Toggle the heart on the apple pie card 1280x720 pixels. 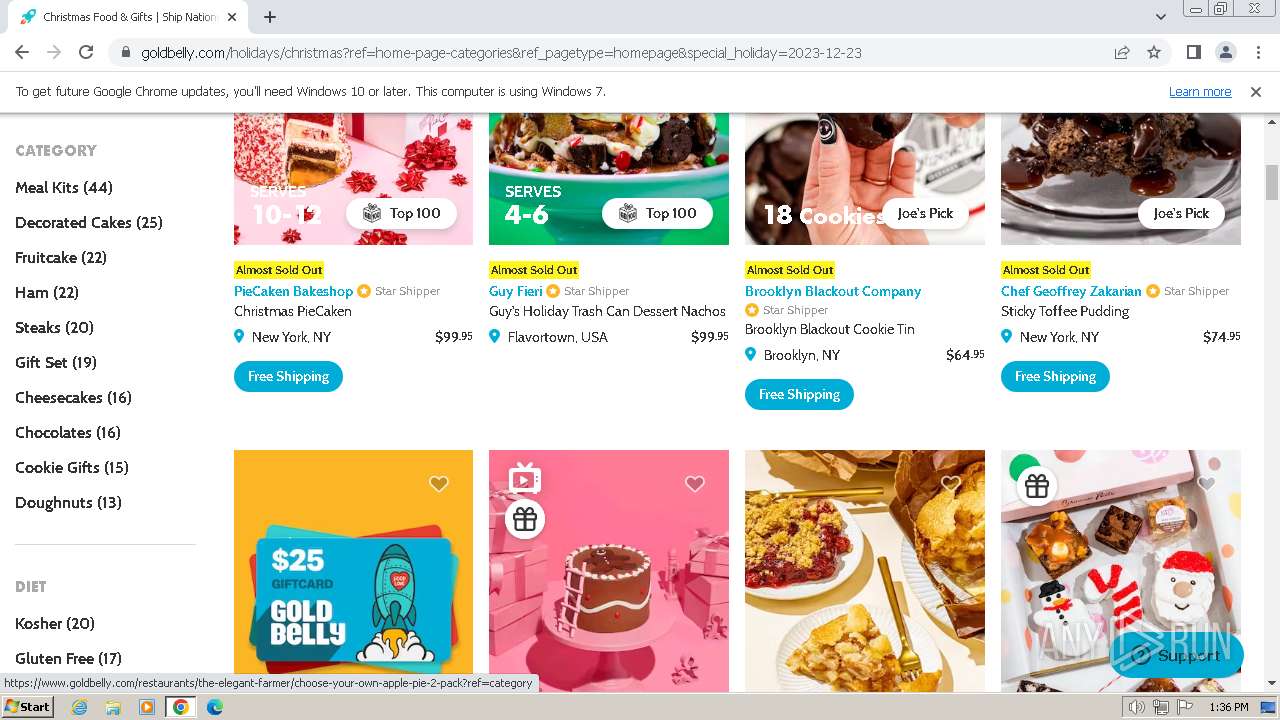pyautogui.click(x=951, y=484)
